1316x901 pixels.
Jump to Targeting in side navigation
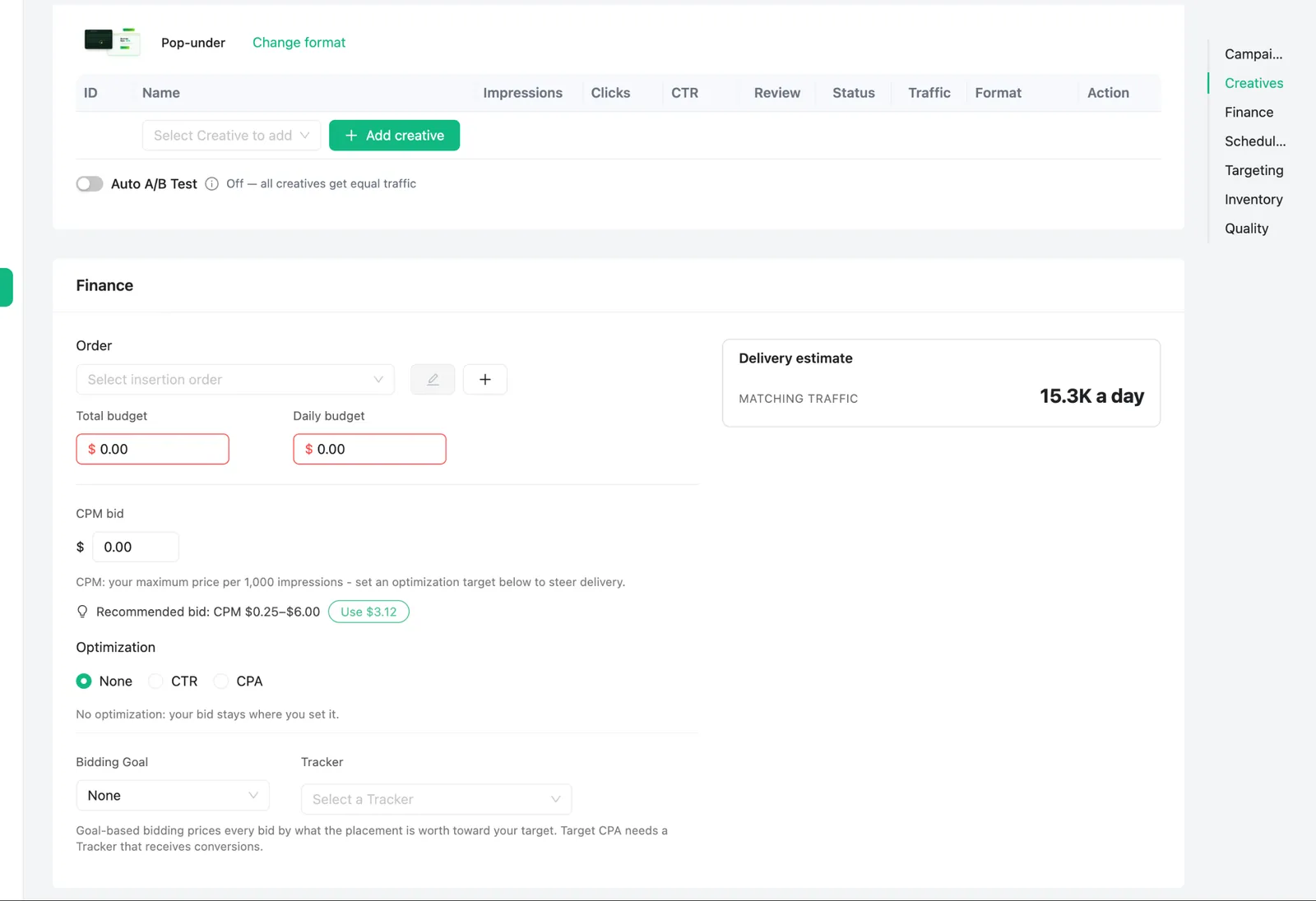click(1253, 170)
